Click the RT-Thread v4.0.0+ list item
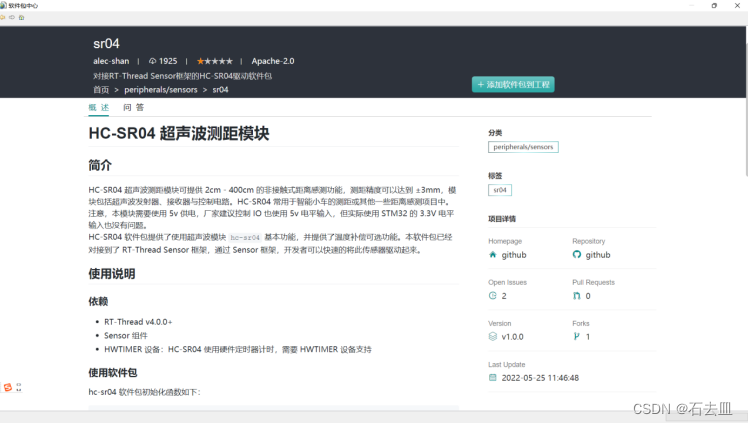Image resolution: width=748 pixels, height=426 pixels. click(x=138, y=322)
